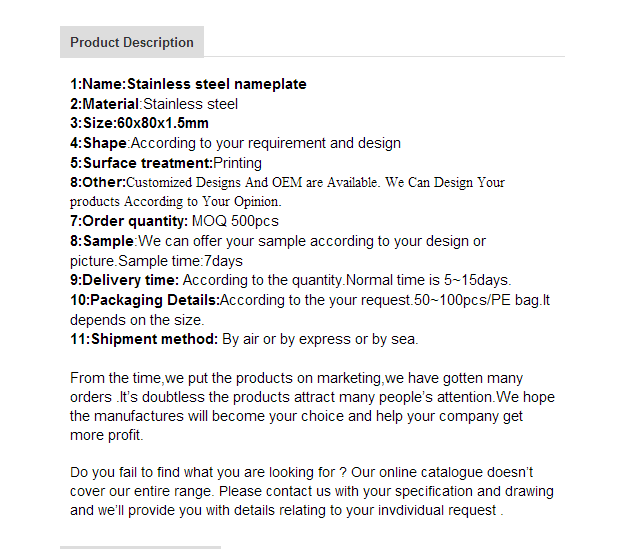617x549 pixels.
Task: Click the '10:Packaging Details:' label
Action: click(145, 300)
